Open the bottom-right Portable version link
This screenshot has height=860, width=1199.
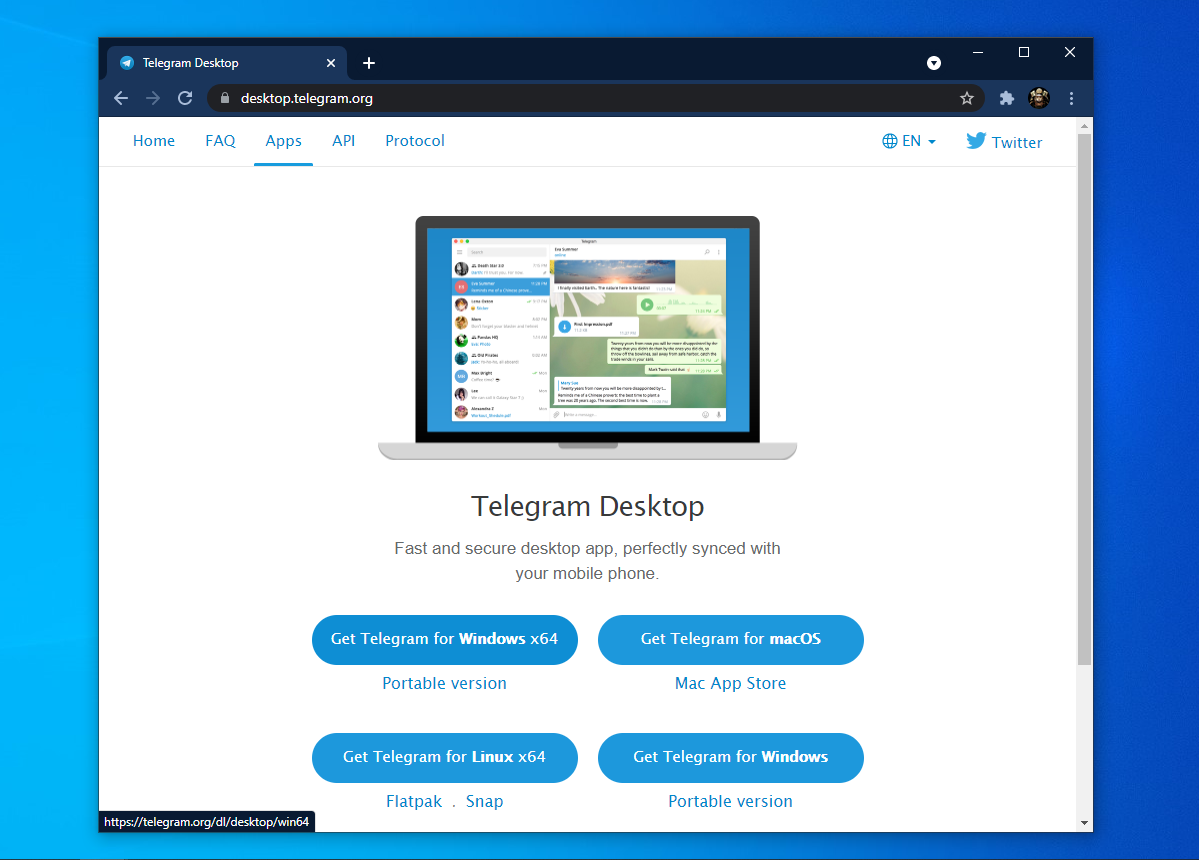730,801
